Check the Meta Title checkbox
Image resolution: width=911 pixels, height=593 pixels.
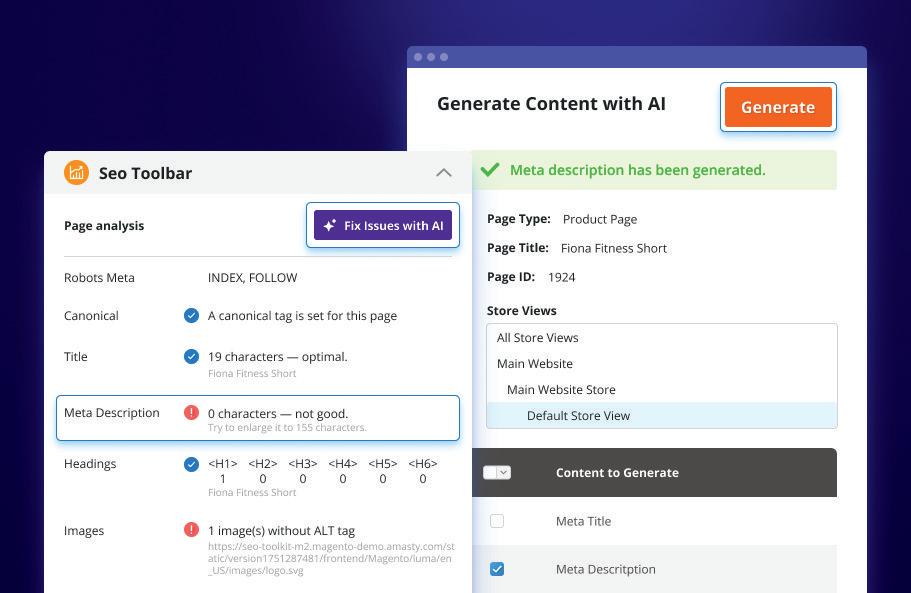[497, 521]
